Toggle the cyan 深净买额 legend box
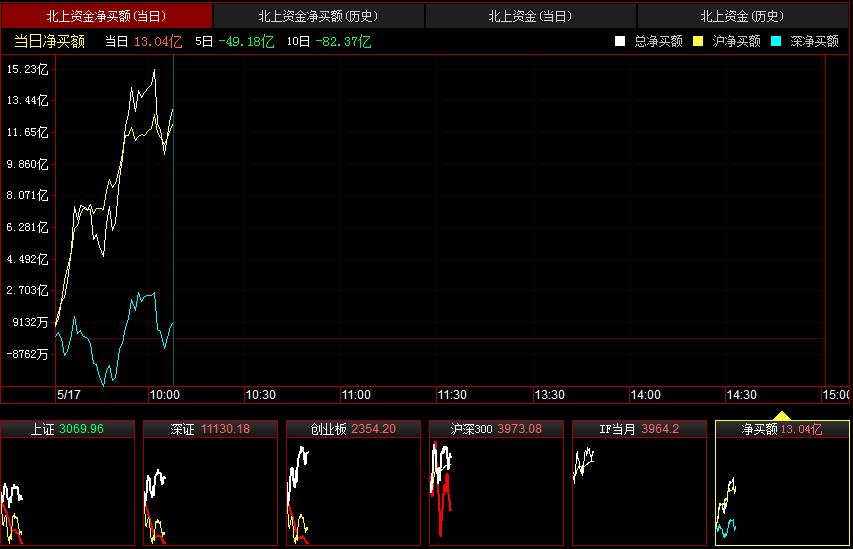Screen dimensions: 853x549 [775, 42]
